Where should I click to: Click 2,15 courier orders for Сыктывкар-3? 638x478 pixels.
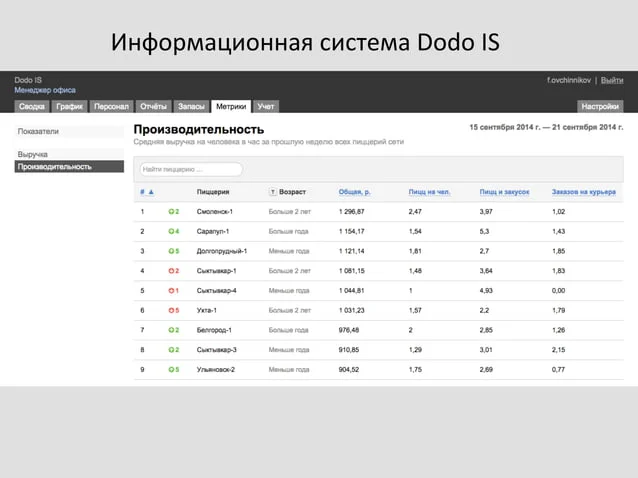[558, 350]
